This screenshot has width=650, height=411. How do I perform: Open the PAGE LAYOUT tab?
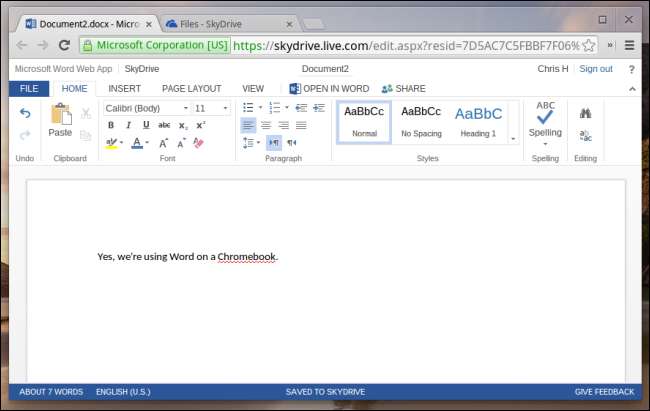[191, 89]
